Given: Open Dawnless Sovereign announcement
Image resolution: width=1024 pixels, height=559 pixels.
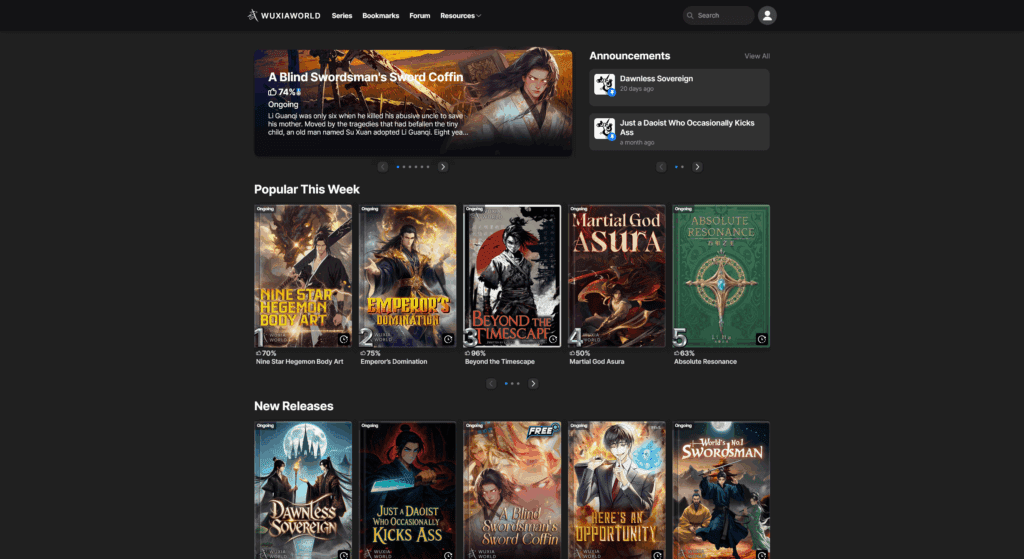Looking at the screenshot, I should (x=679, y=88).
